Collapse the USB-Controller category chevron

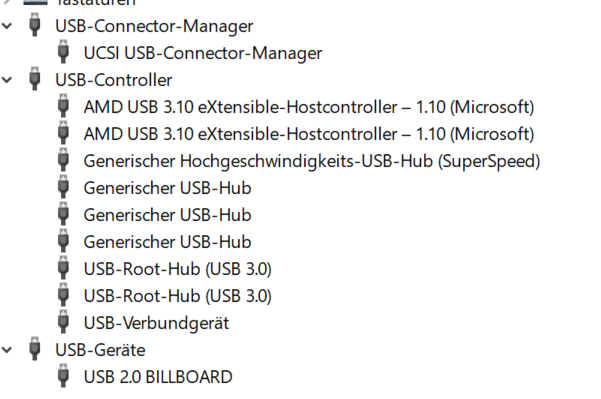click(7, 80)
